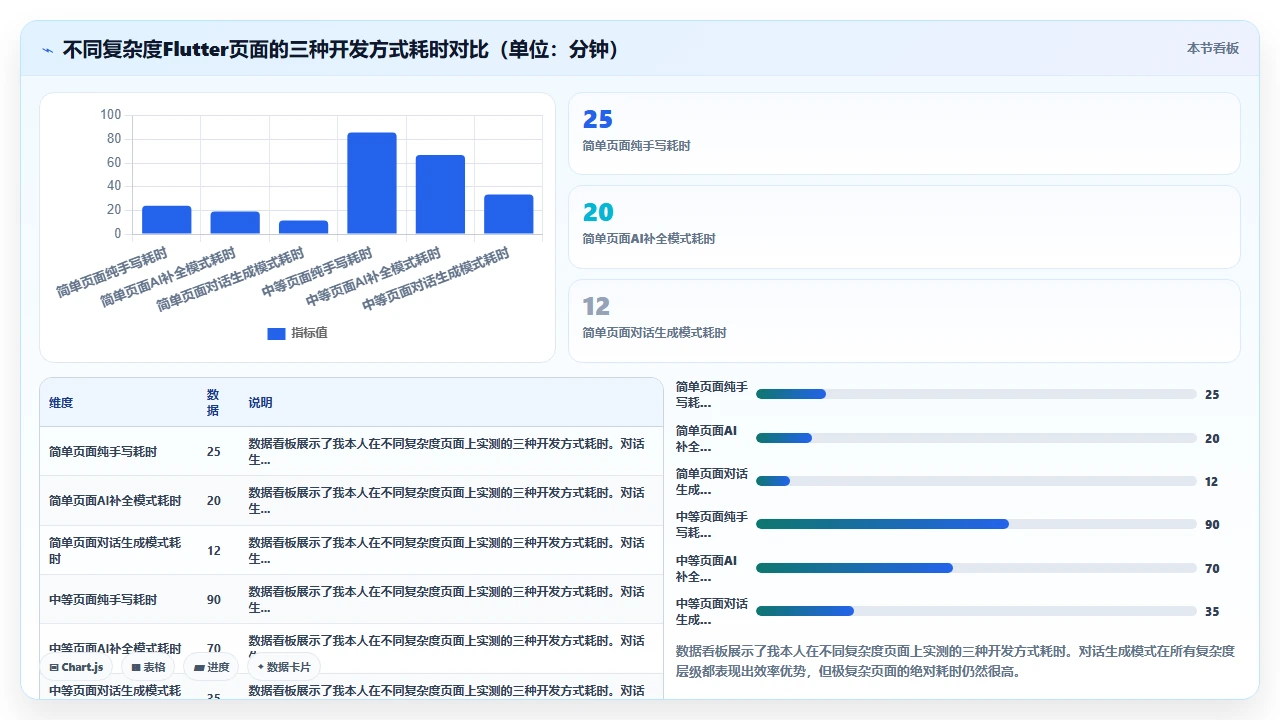1280x720 pixels.
Task: Click the progress bar valued 90
Action: [976, 524]
